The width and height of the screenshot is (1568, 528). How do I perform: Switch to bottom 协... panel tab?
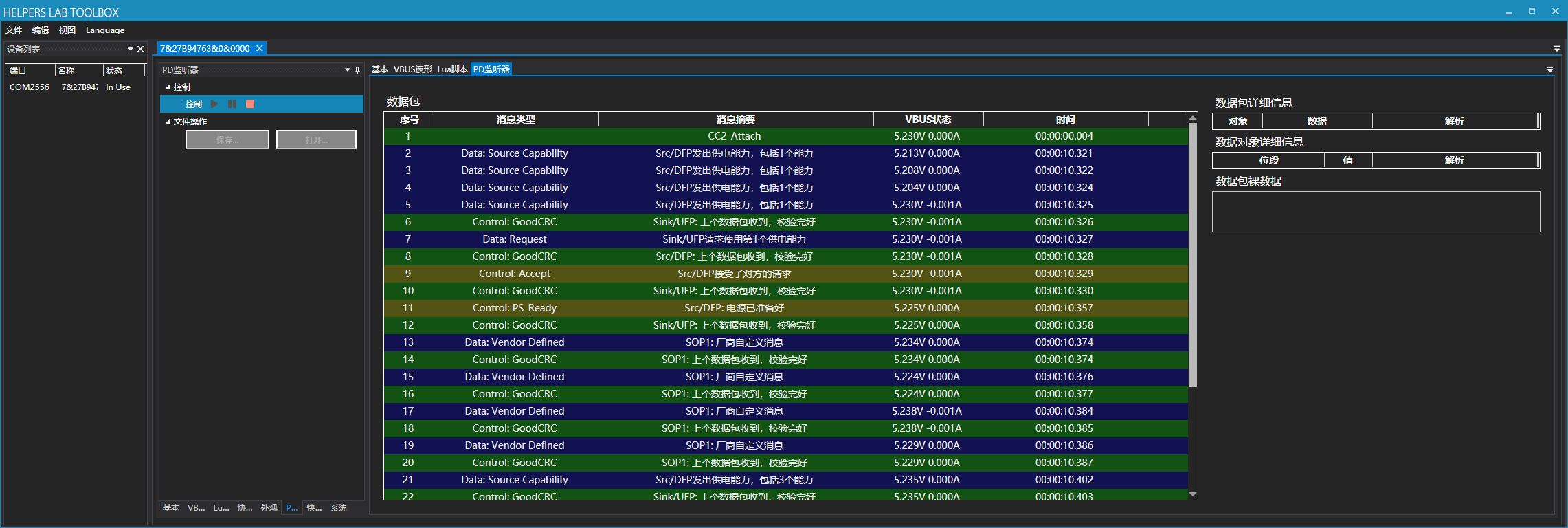[245, 508]
